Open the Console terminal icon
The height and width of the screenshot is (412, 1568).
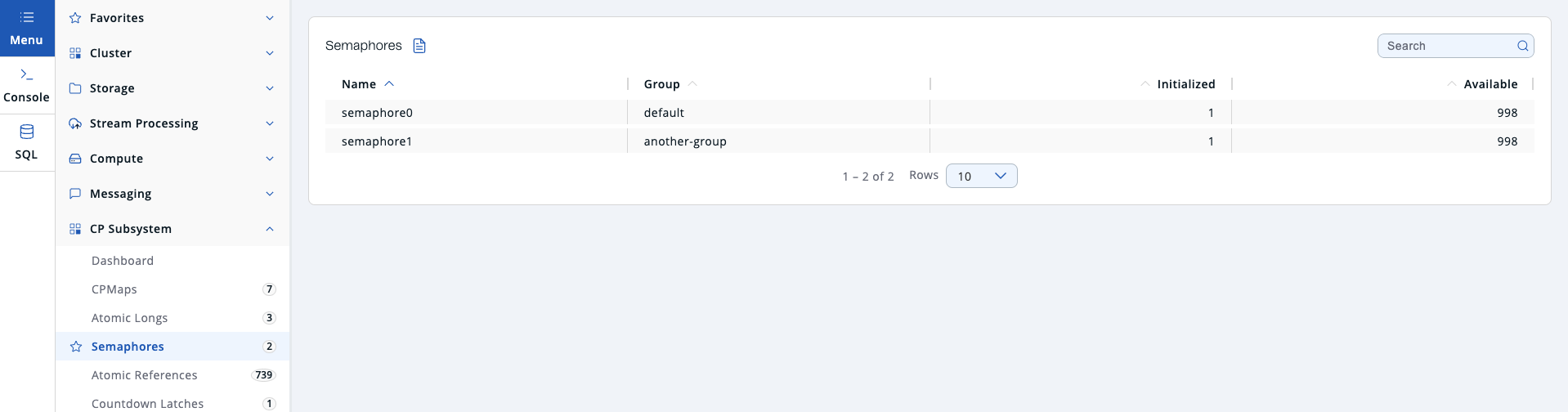click(x=27, y=74)
